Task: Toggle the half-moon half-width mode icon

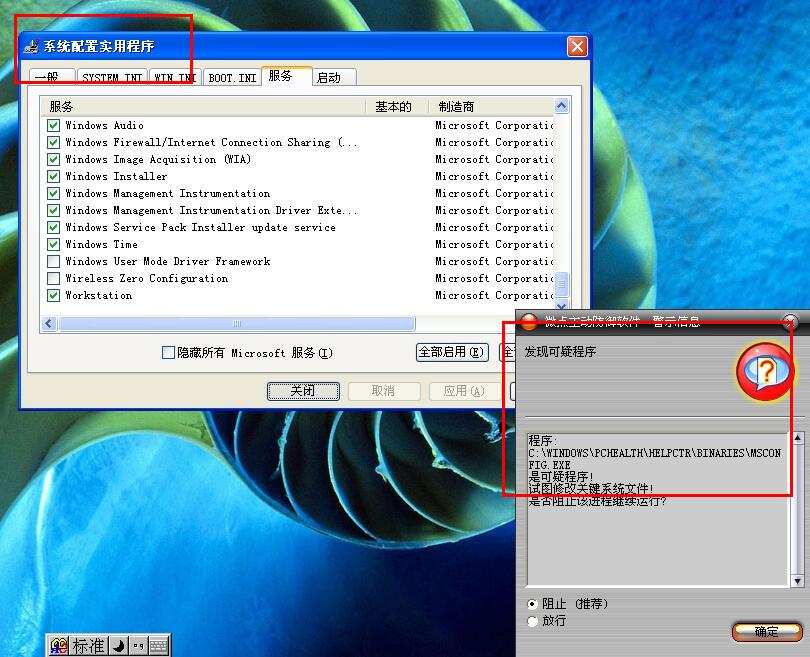Action: [117, 645]
